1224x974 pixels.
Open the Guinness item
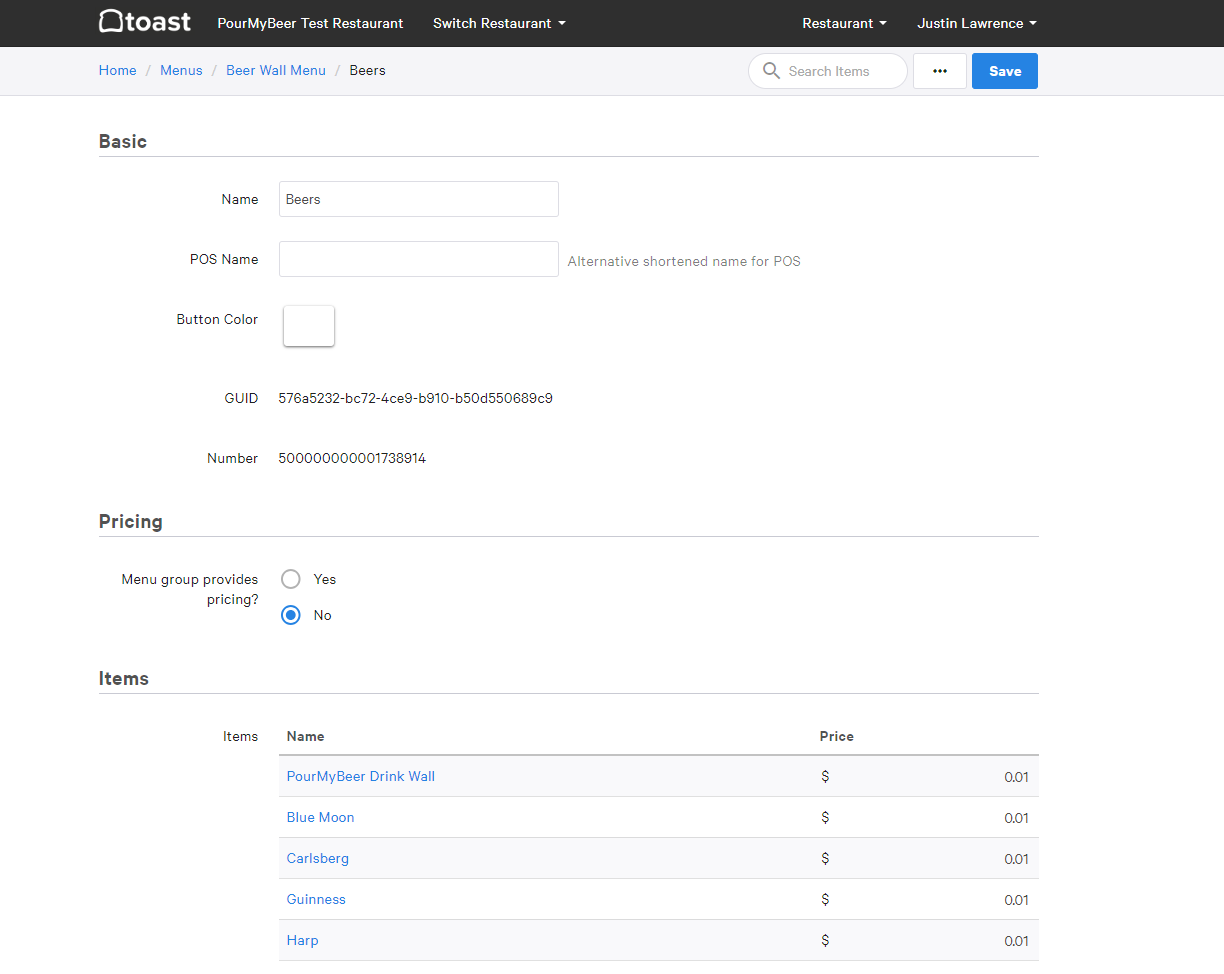coord(316,899)
